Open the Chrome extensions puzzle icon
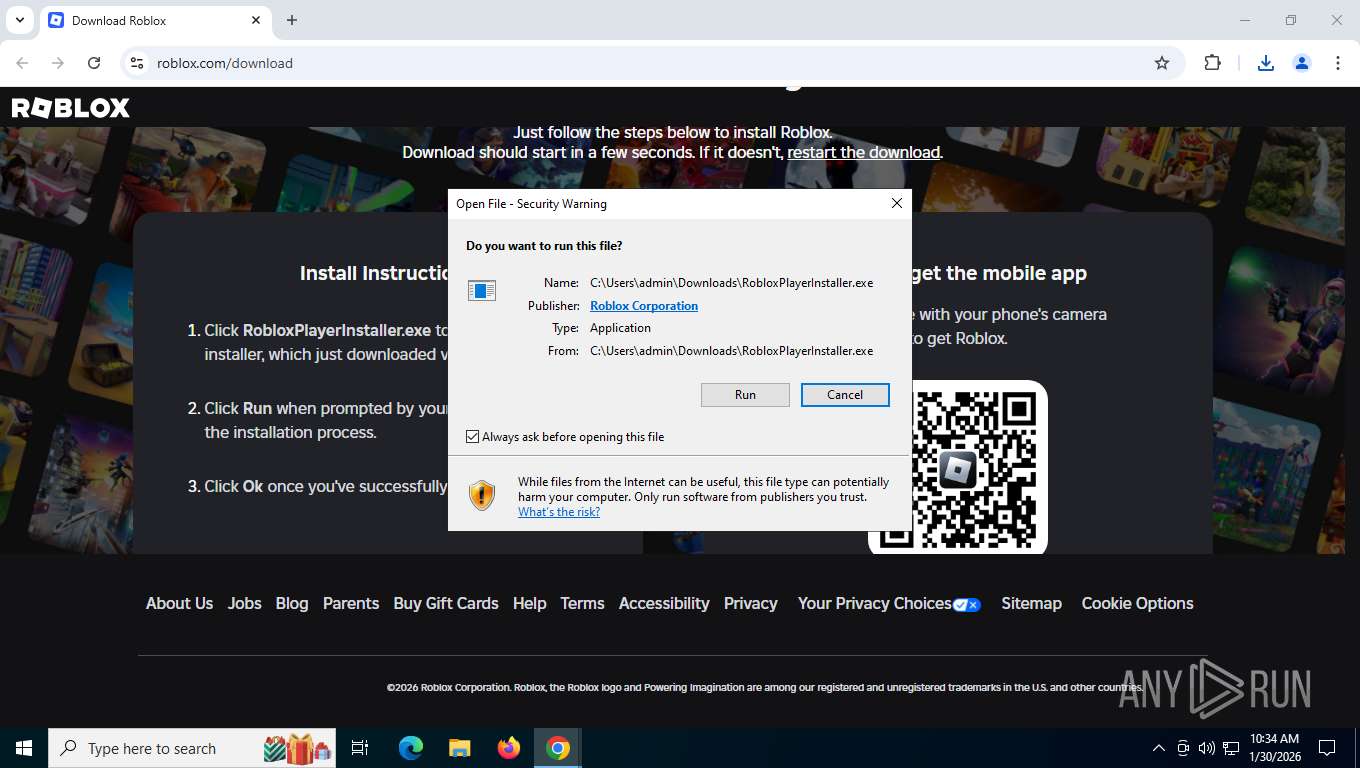This screenshot has height=768, width=1360. [1212, 63]
